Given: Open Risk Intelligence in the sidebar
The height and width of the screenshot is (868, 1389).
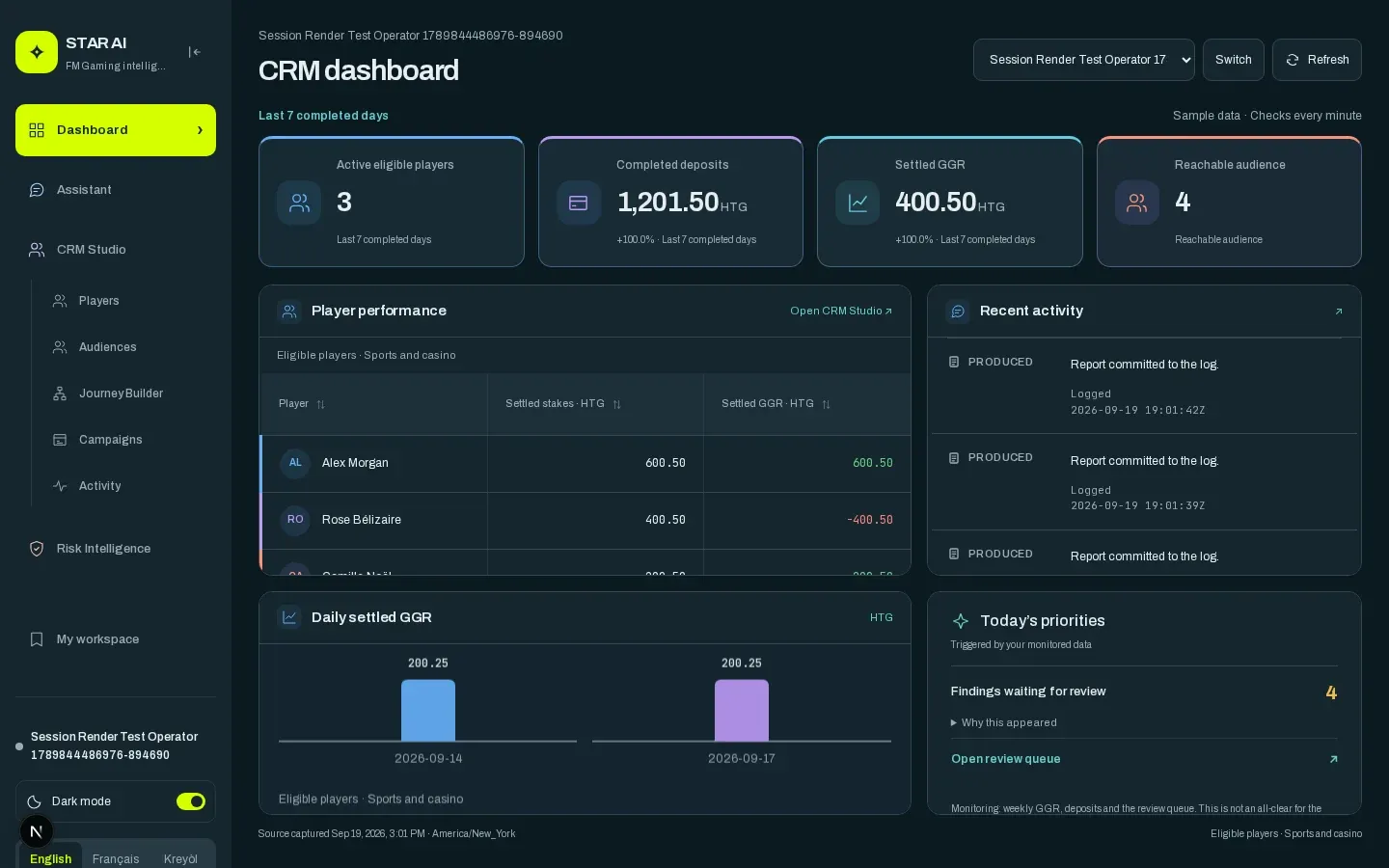Looking at the screenshot, I should click(x=116, y=549).
